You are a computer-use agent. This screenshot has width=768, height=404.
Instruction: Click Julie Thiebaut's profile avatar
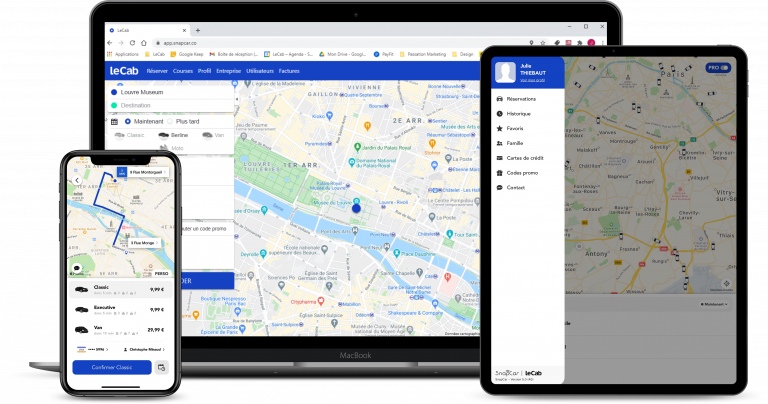[505, 72]
